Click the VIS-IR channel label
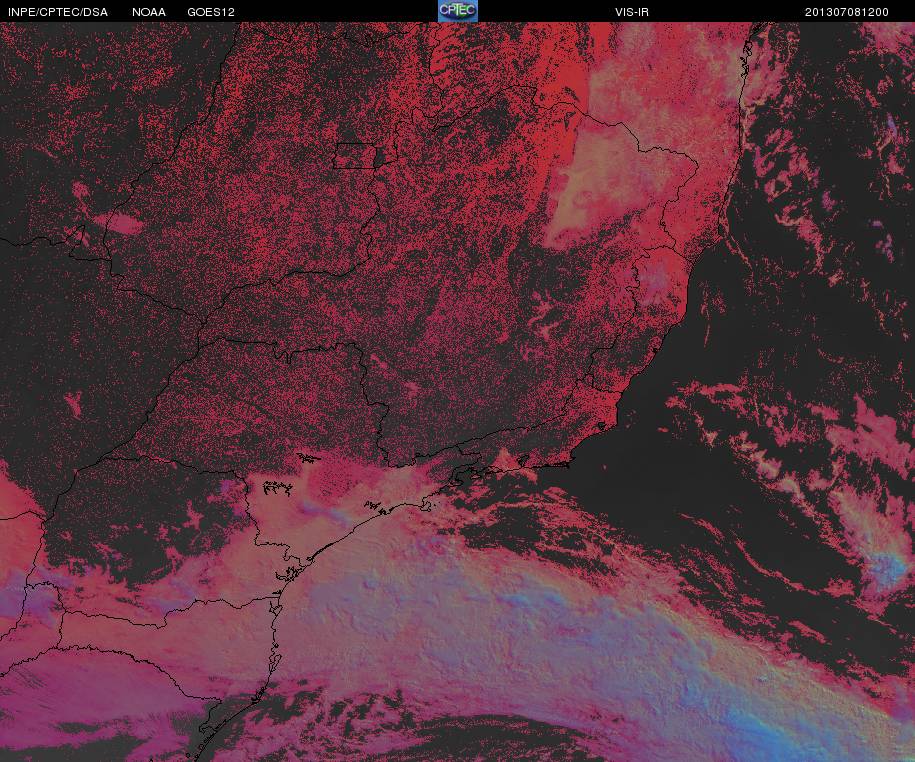This screenshot has height=762, width=915. click(x=632, y=12)
